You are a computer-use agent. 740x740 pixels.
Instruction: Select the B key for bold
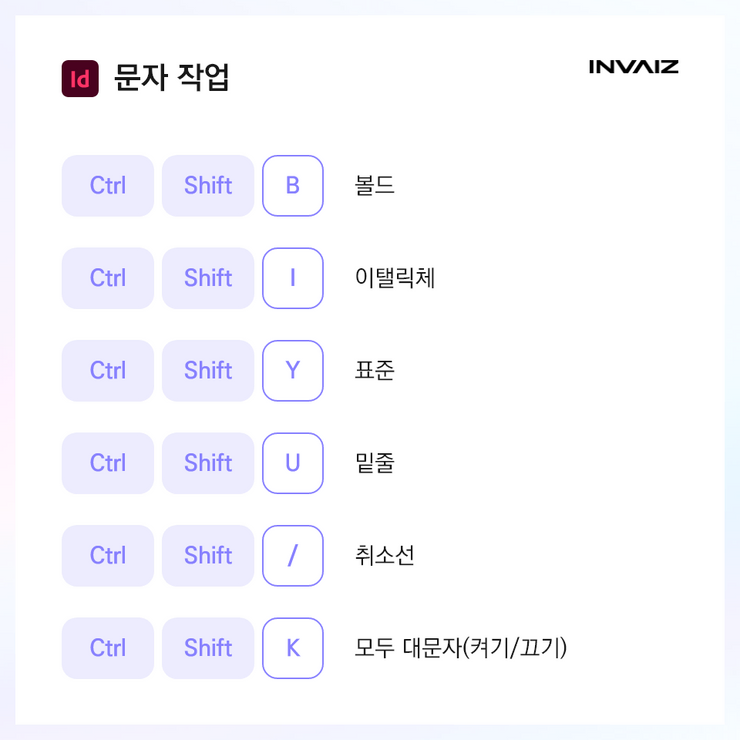(293, 185)
